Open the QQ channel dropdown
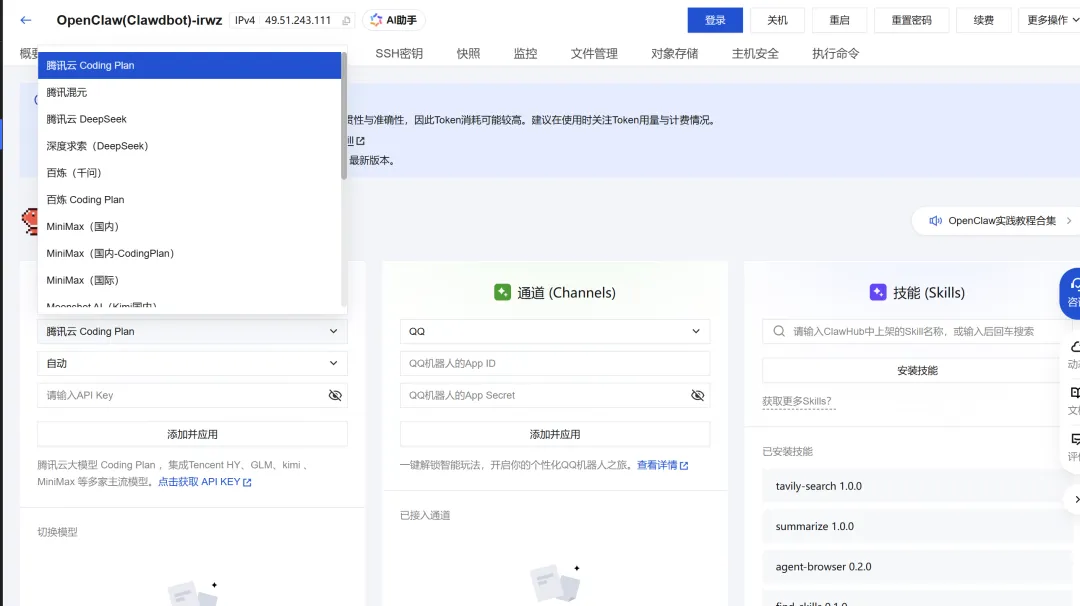 (554, 331)
